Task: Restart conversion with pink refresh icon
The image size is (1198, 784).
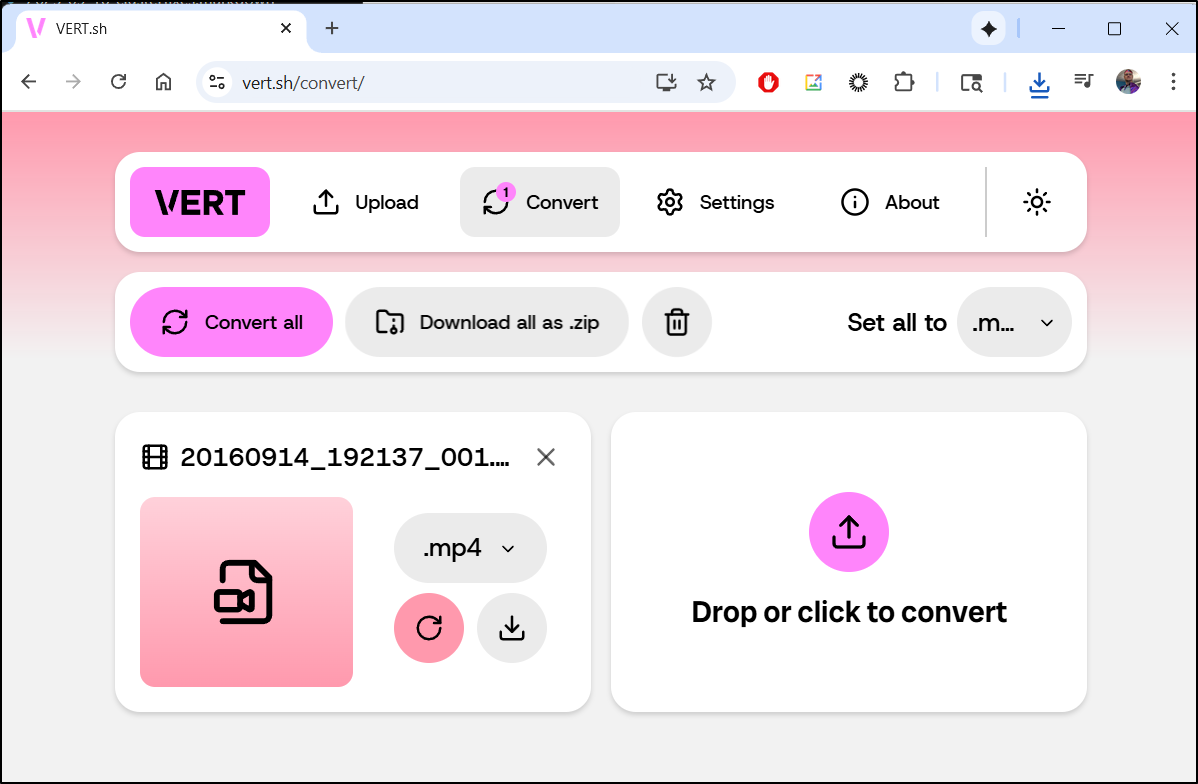Action: tap(429, 628)
